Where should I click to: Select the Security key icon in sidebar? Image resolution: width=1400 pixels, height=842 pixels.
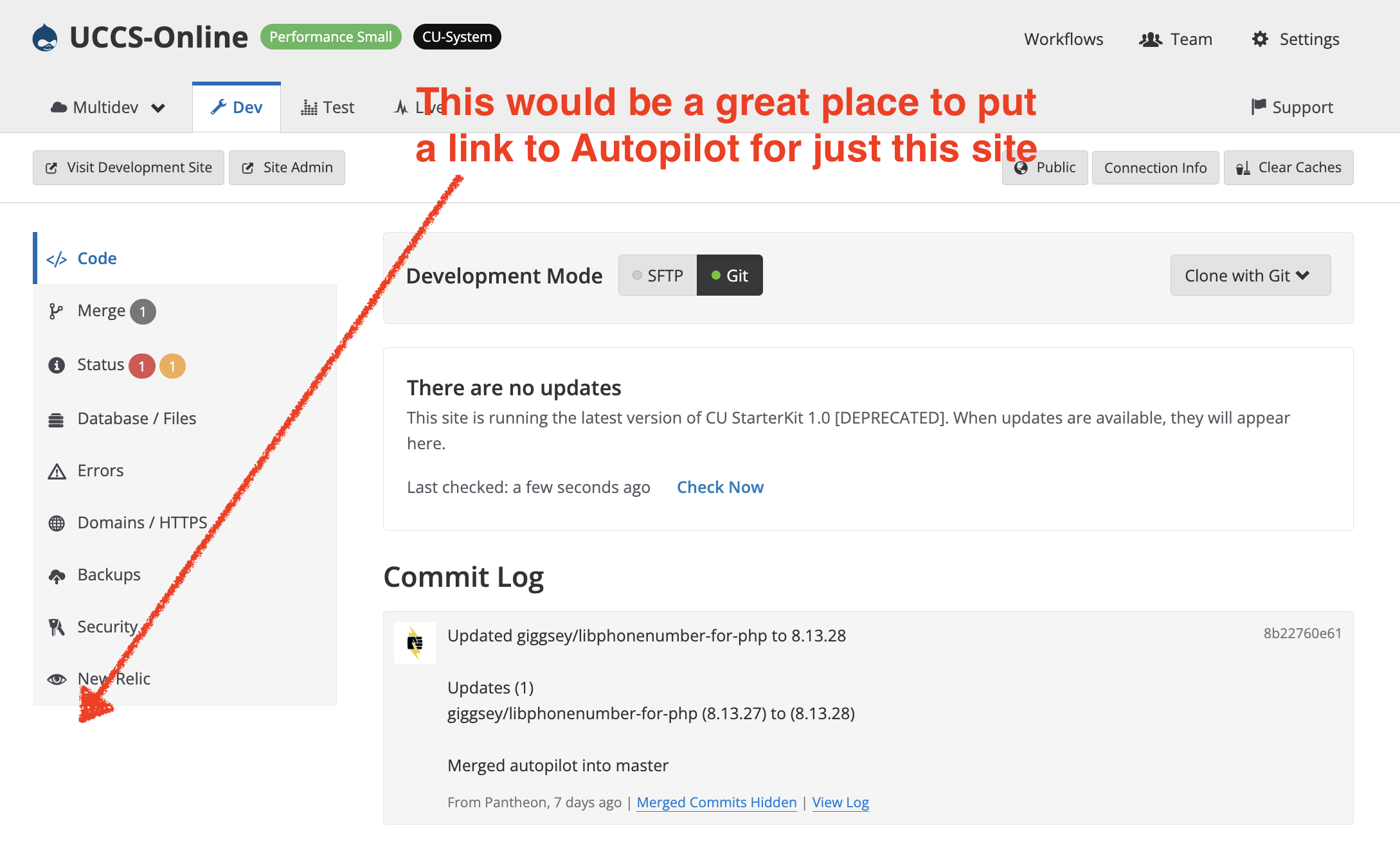(x=57, y=626)
